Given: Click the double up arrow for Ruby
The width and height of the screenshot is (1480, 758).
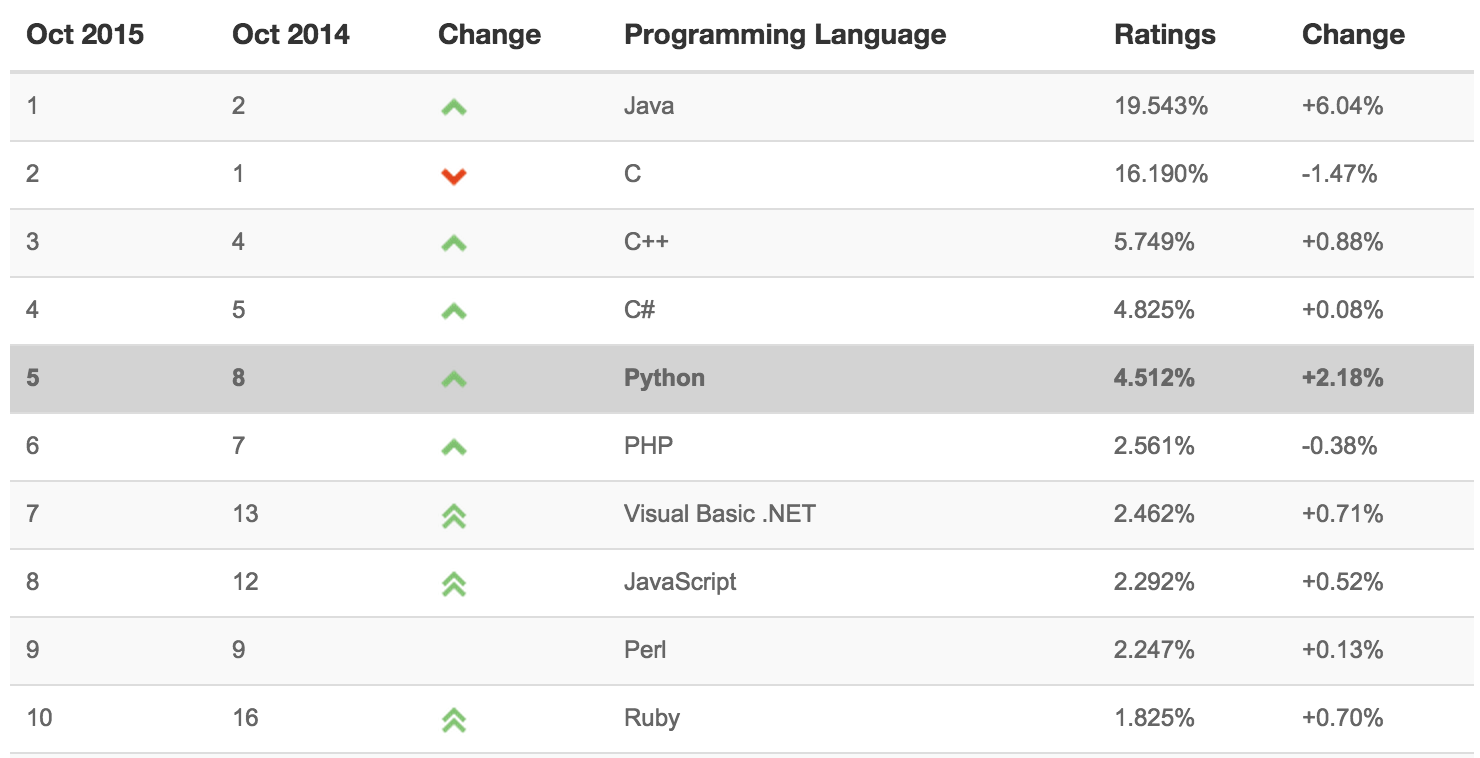Looking at the screenshot, I should (453, 720).
